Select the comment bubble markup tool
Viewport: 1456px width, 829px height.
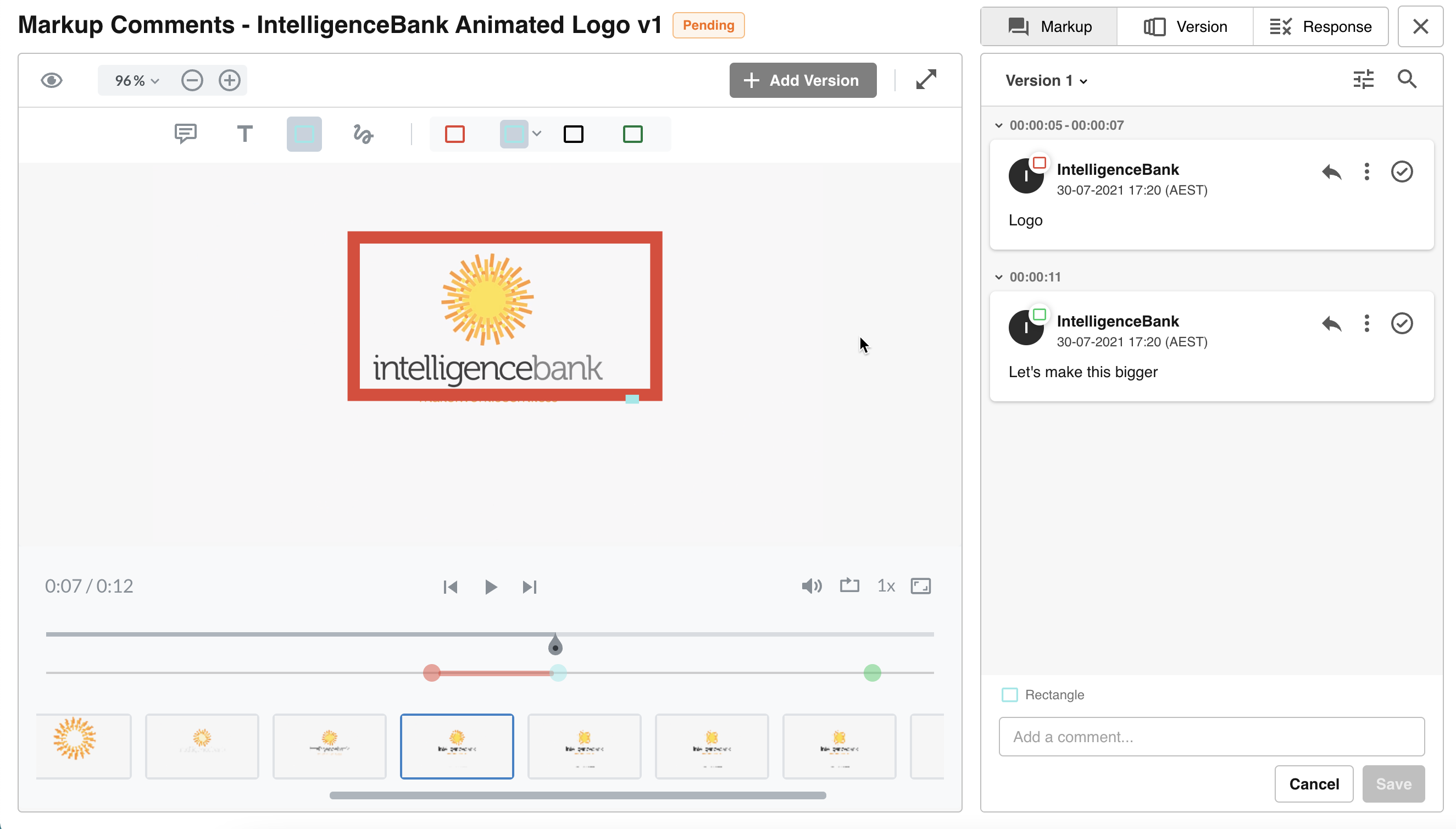(186, 134)
